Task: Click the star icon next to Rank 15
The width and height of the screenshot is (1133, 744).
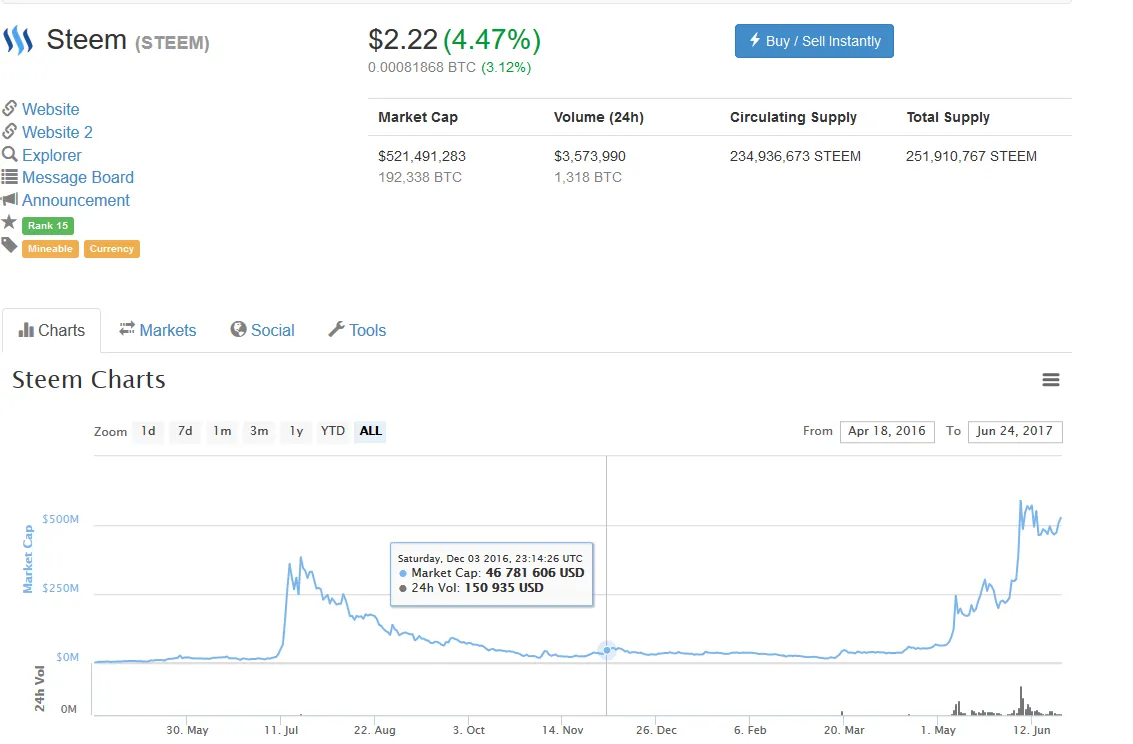Action: click(9, 222)
